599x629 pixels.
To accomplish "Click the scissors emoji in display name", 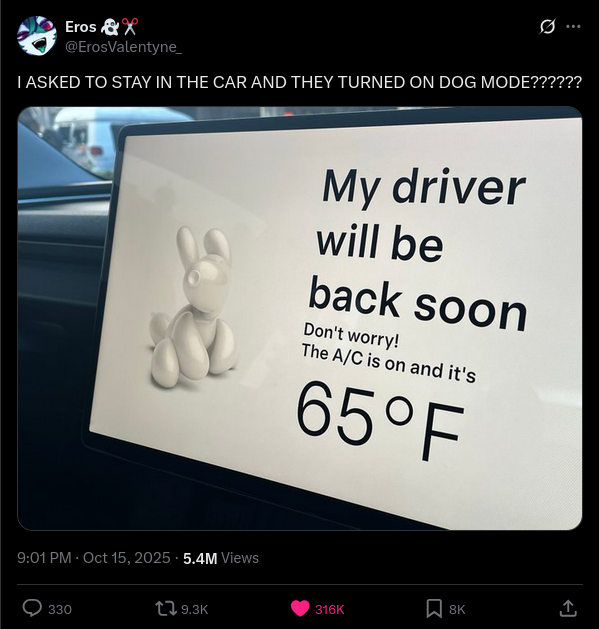I will (130, 27).
